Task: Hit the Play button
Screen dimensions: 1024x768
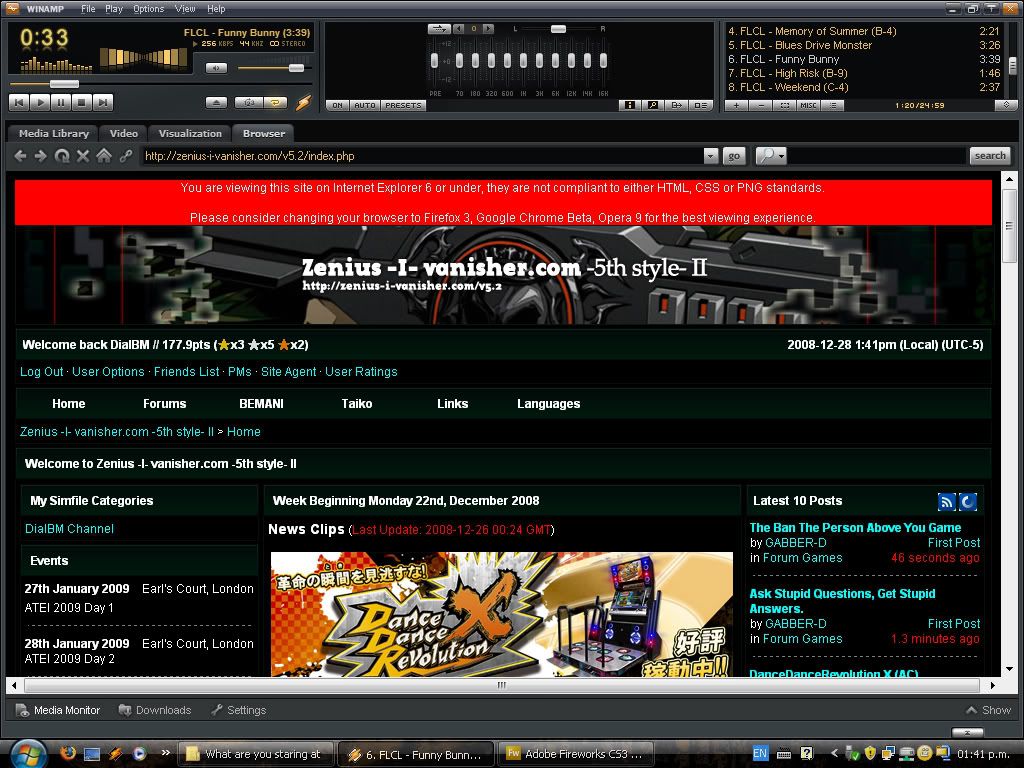Action: (40, 103)
